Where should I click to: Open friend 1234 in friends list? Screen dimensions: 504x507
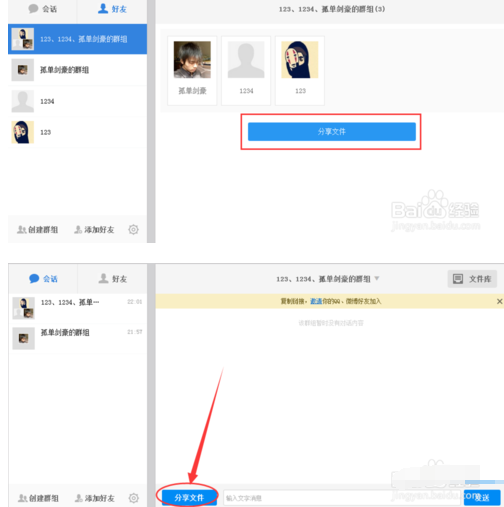[77, 101]
